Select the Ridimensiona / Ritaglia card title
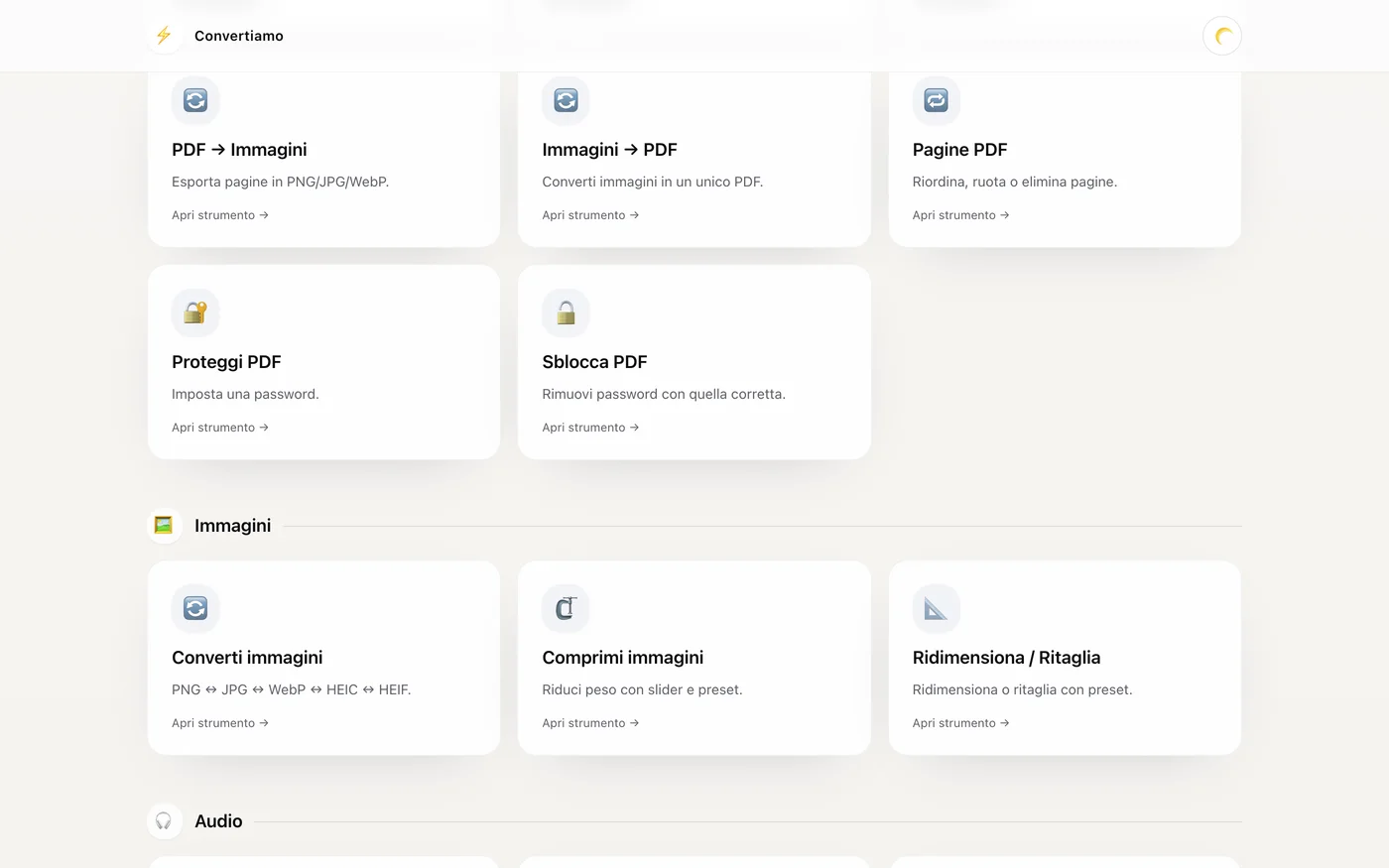 [x=1006, y=658]
